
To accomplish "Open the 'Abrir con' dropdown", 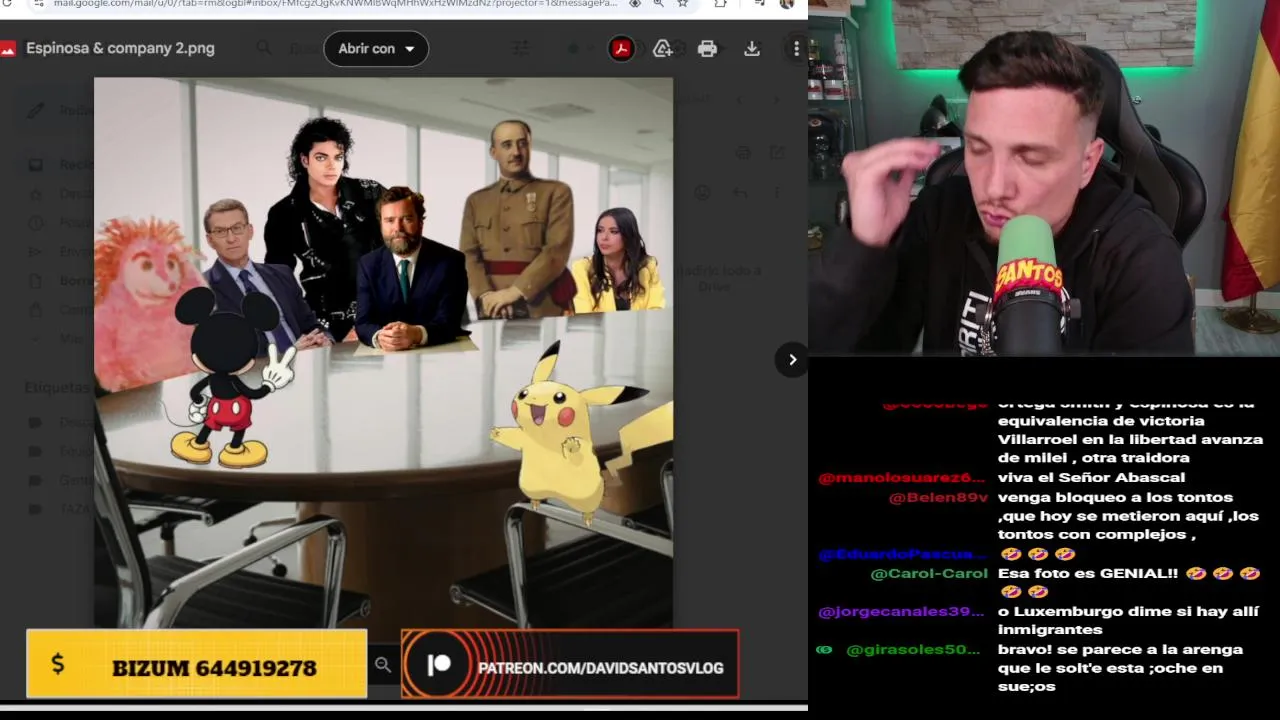I will point(376,48).
